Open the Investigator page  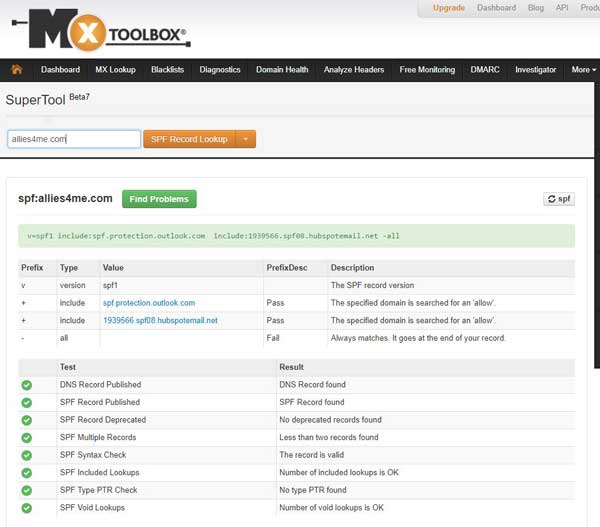pos(536,70)
